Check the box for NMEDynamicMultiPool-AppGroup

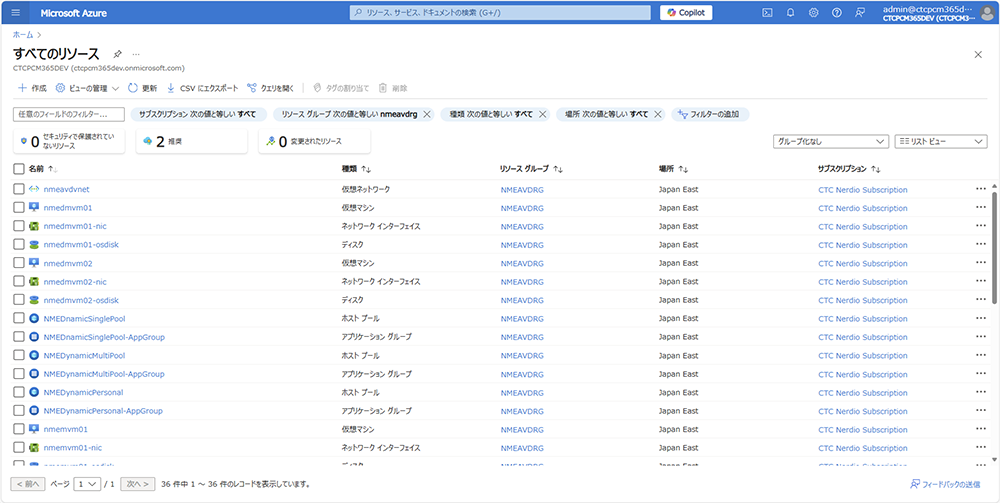click(x=18, y=374)
